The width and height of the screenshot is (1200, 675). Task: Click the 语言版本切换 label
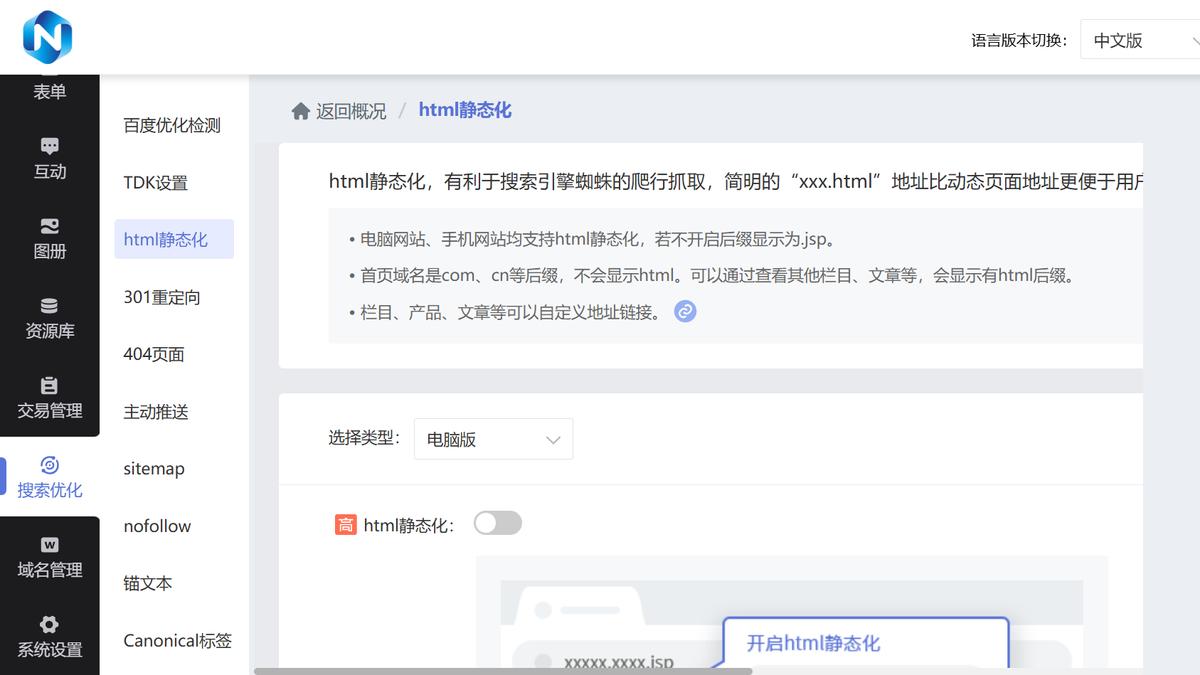(1019, 41)
